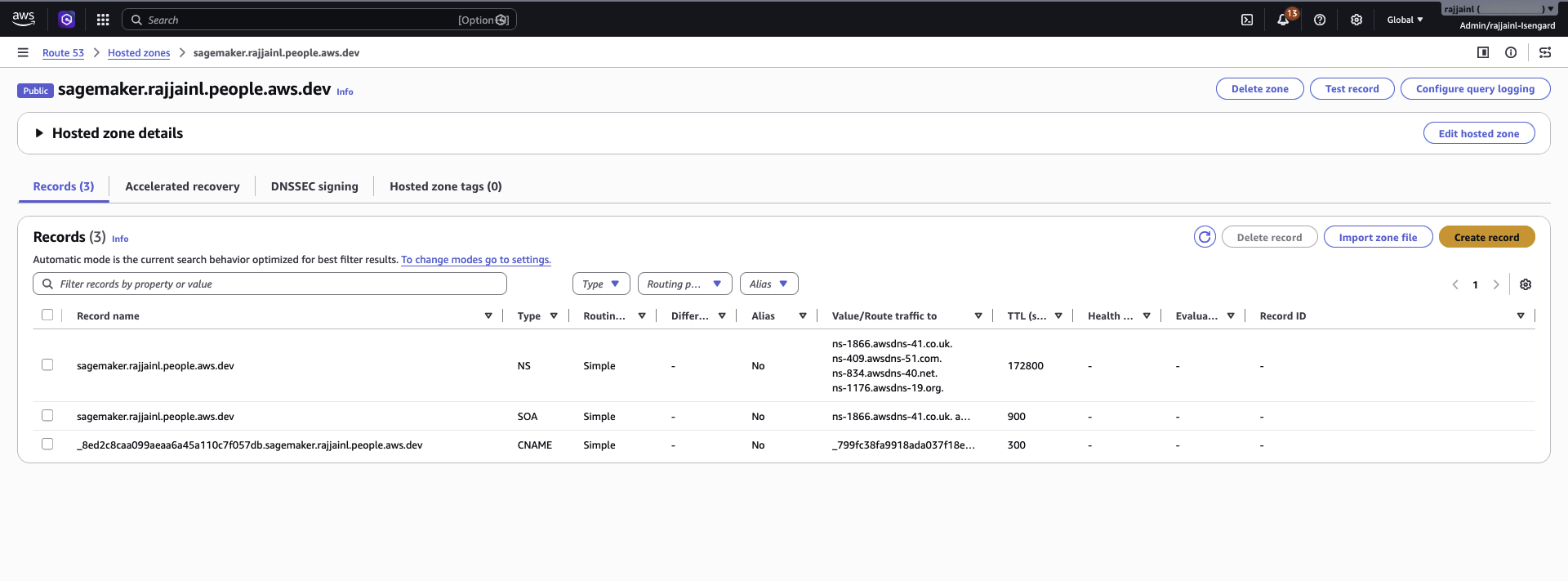Switch to DNSSEC signing tab
This screenshot has height=581, width=1568.
(x=314, y=186)
